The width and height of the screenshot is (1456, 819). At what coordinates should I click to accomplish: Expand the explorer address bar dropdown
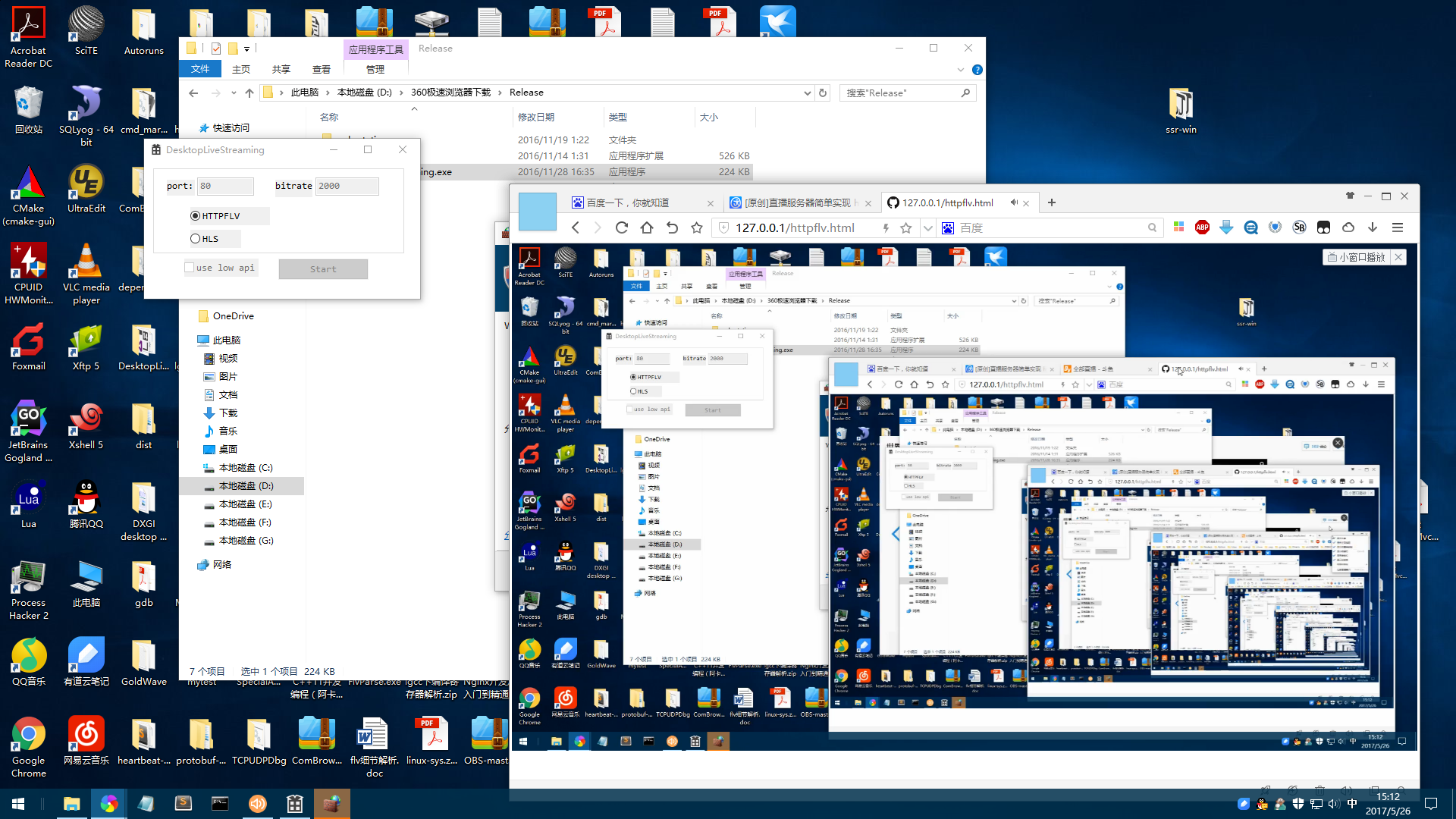[x=807, y=93]
